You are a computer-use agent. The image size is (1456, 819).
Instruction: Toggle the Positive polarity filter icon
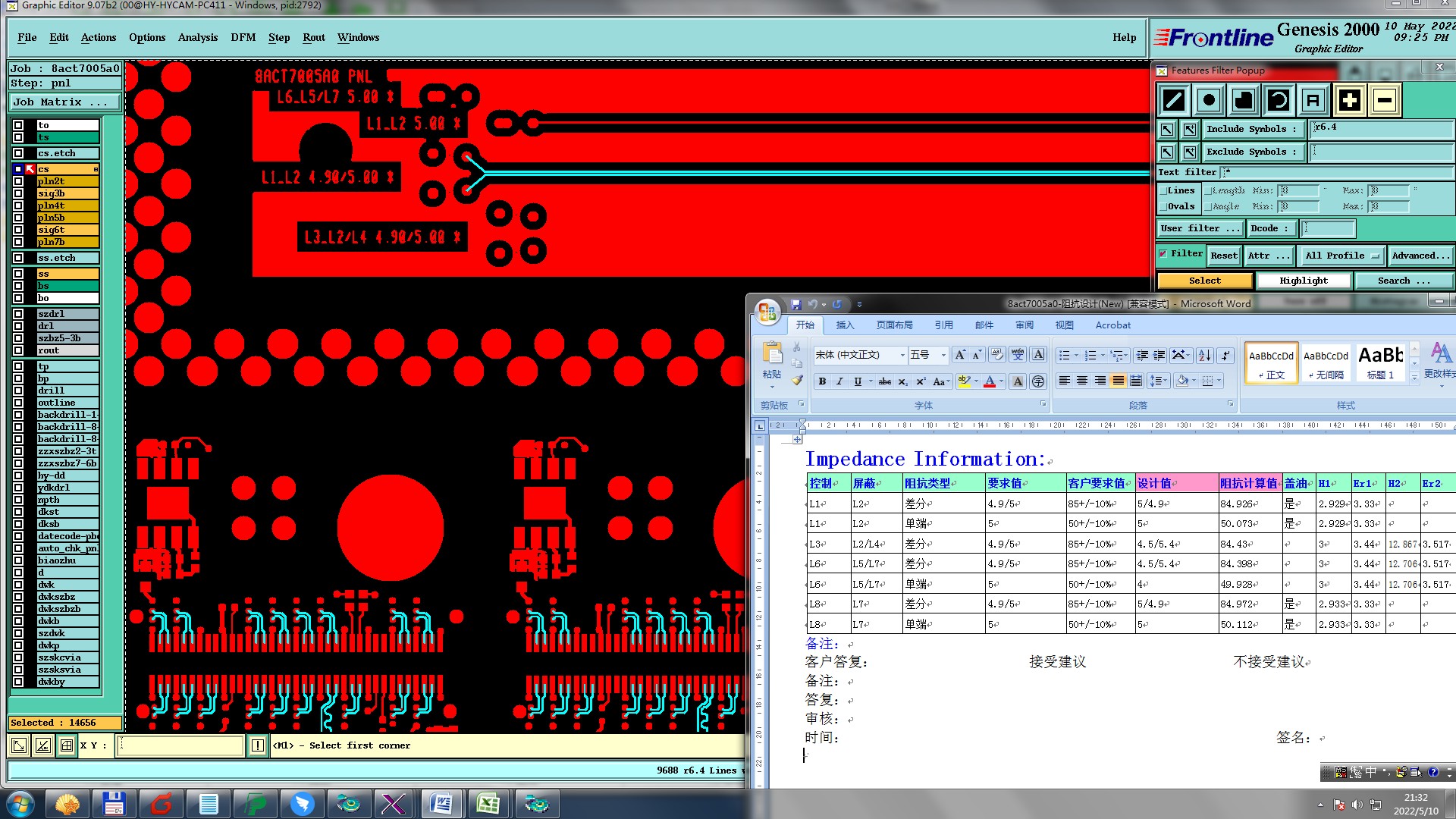point(1349,100)
